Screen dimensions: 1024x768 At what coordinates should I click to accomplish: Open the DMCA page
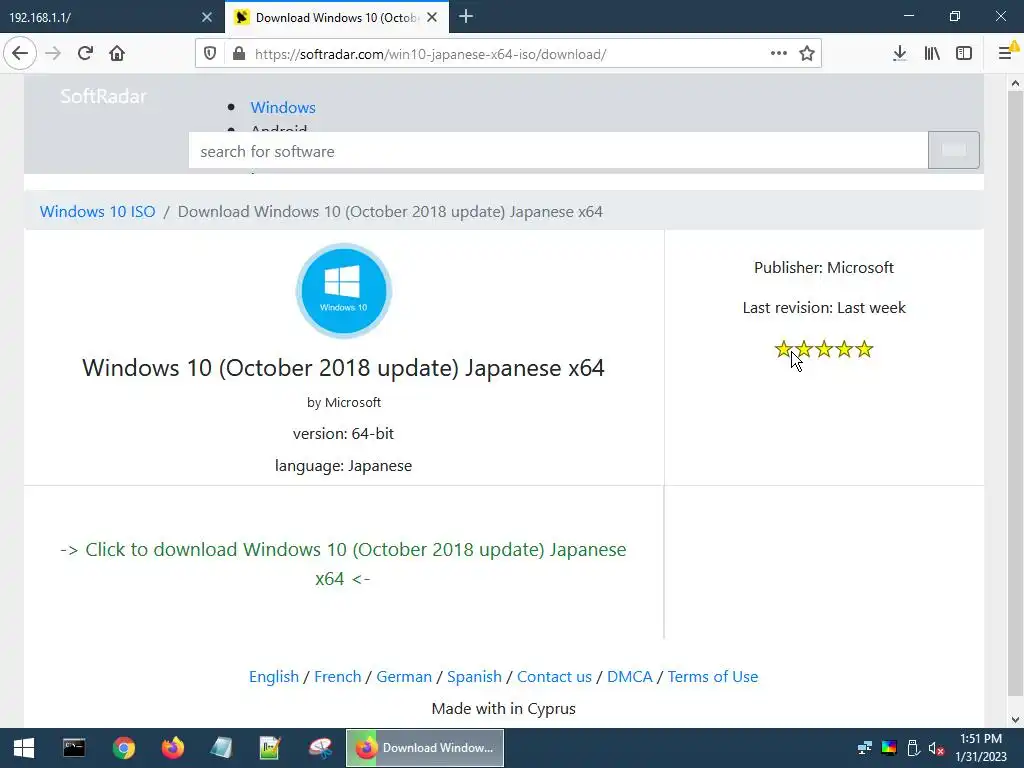[630, 677]
